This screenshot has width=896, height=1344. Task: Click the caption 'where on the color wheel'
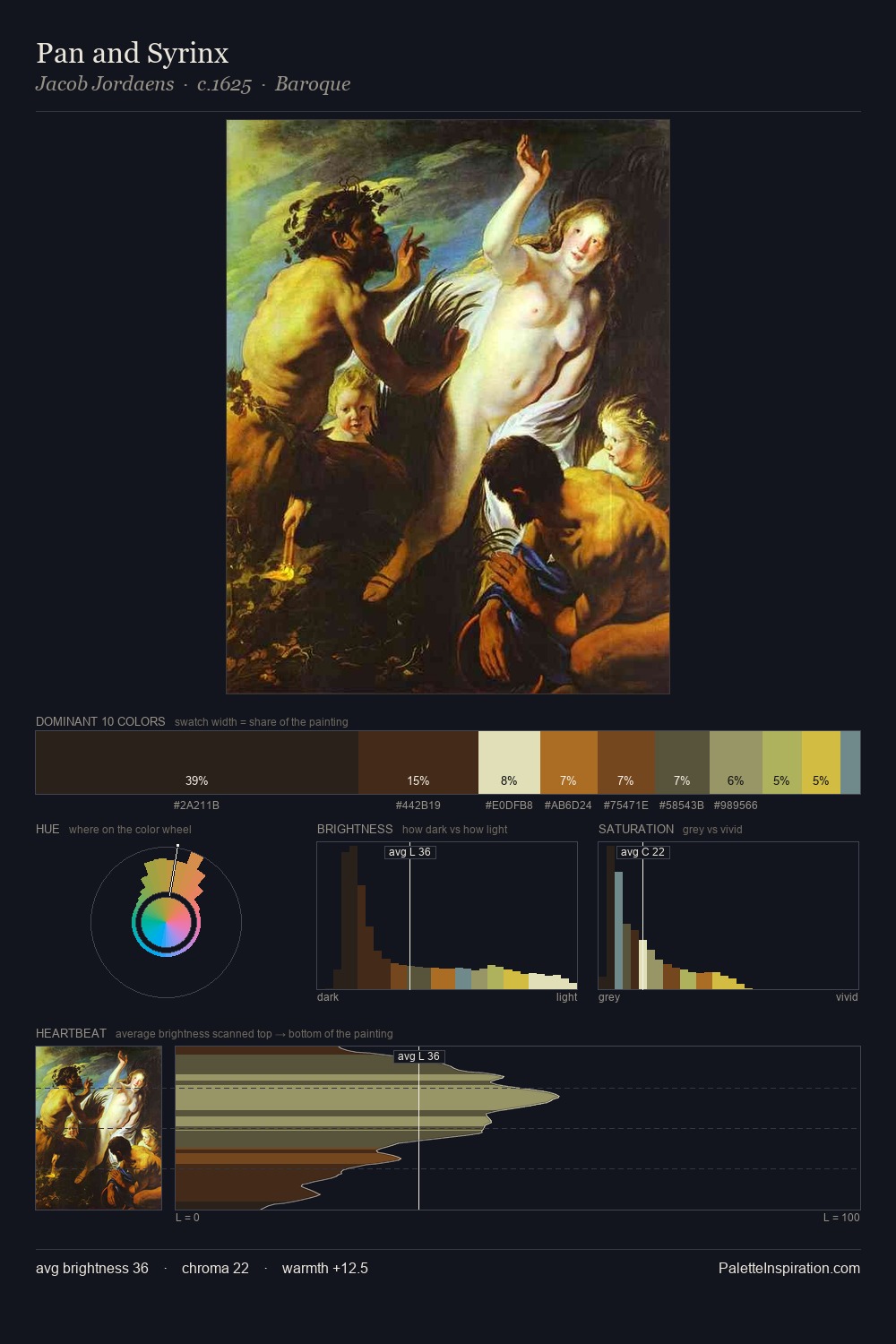(130, 830)
